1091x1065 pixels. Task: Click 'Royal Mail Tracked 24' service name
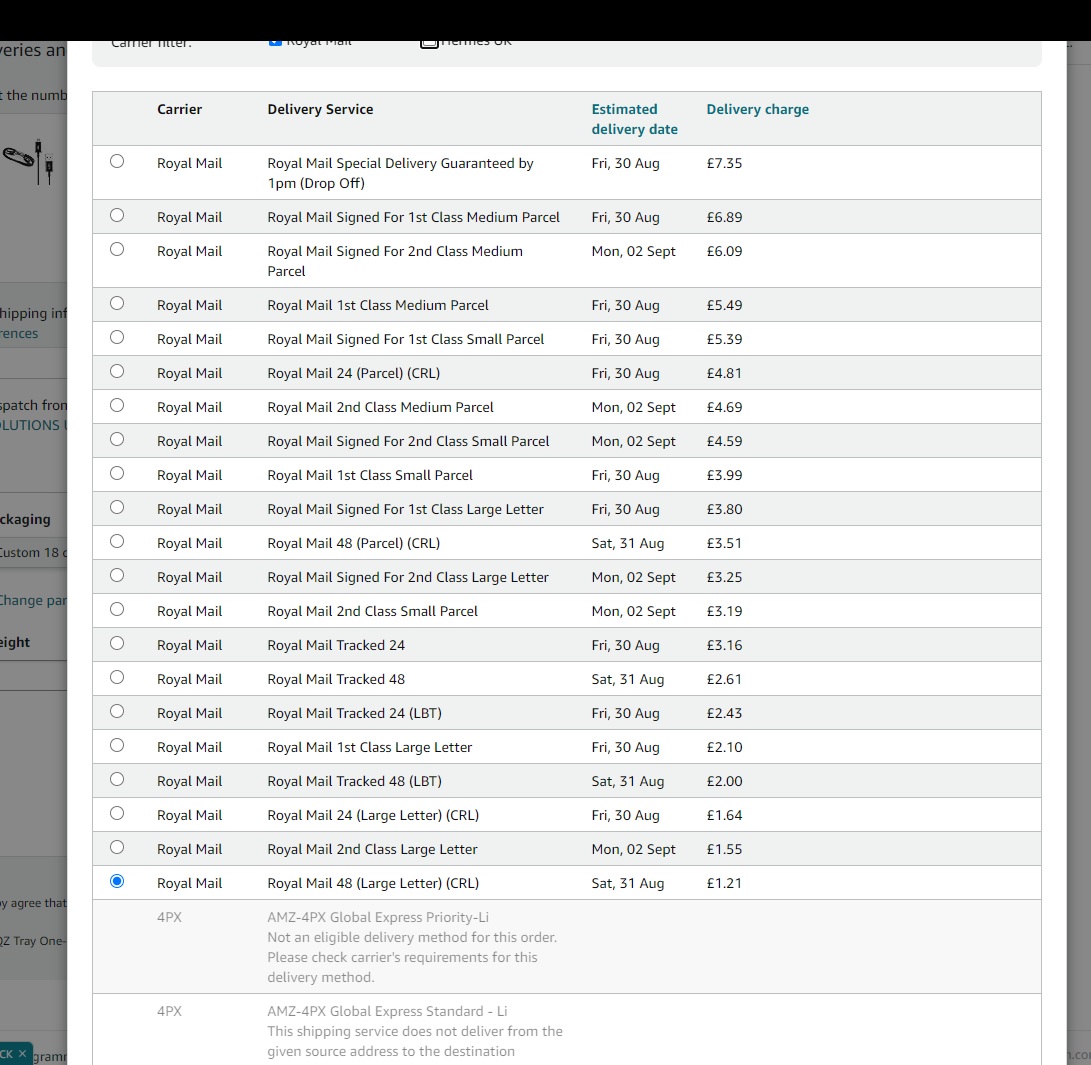[x=336, y=646]
